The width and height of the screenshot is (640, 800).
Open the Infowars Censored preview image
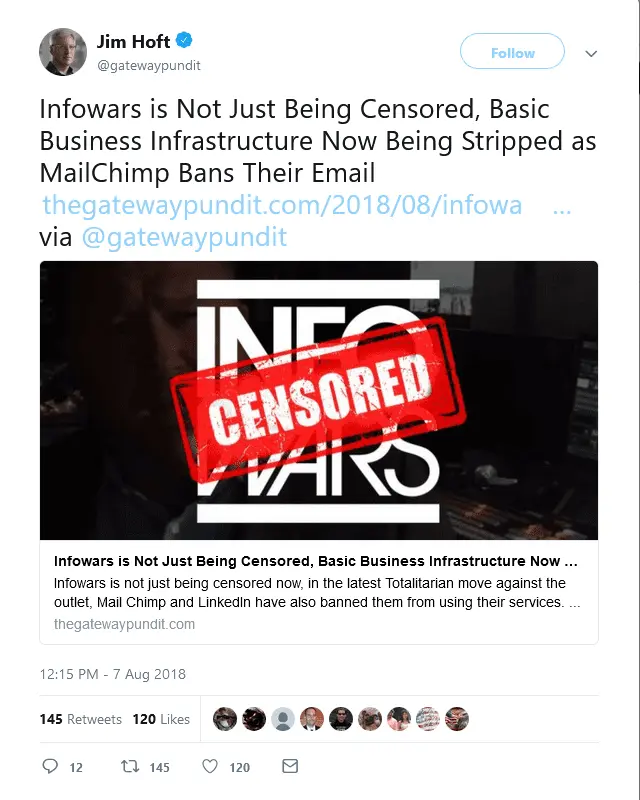[319, 401]
